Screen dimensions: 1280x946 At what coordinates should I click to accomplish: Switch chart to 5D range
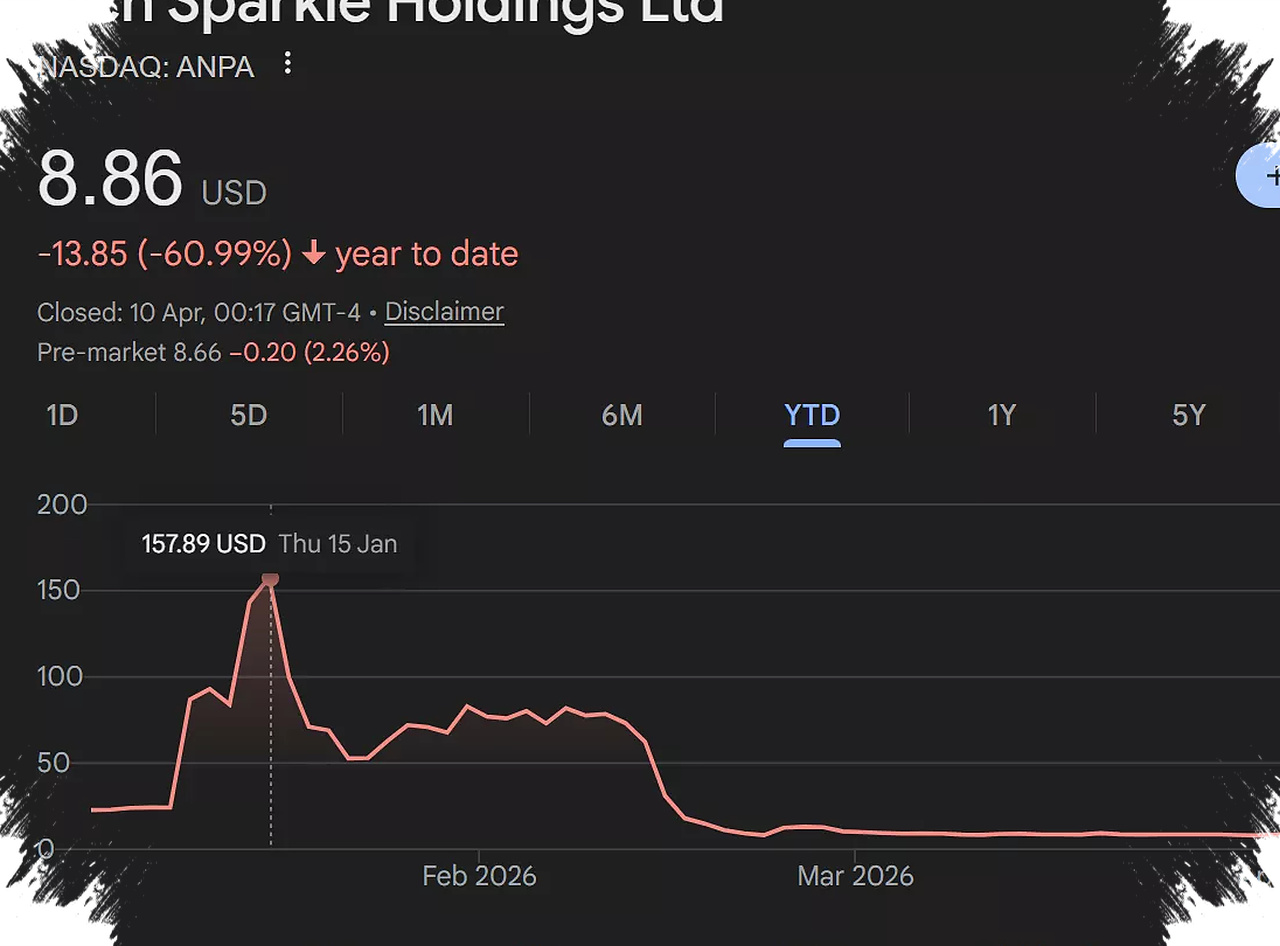(249, 414)
